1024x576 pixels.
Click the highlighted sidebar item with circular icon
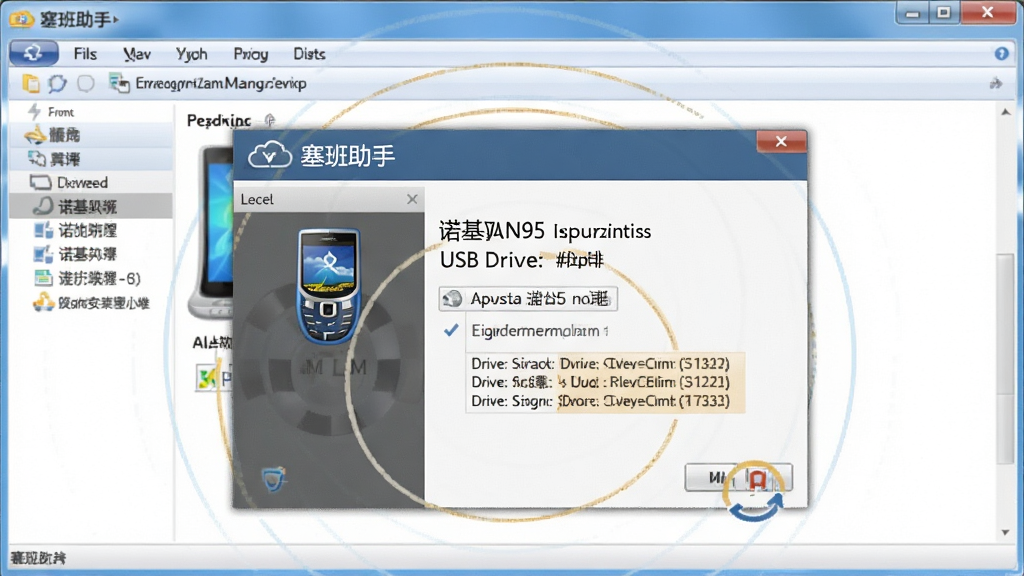click(91, 206)
